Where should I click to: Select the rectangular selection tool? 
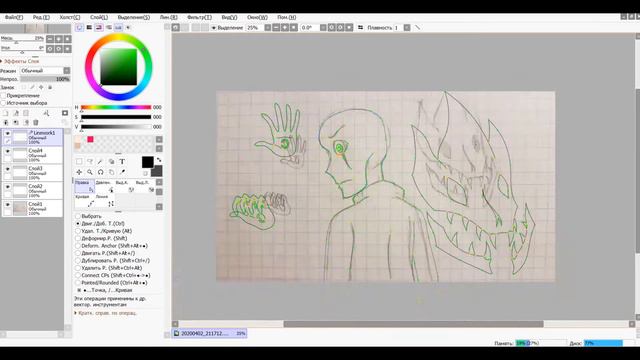(79, 162)
